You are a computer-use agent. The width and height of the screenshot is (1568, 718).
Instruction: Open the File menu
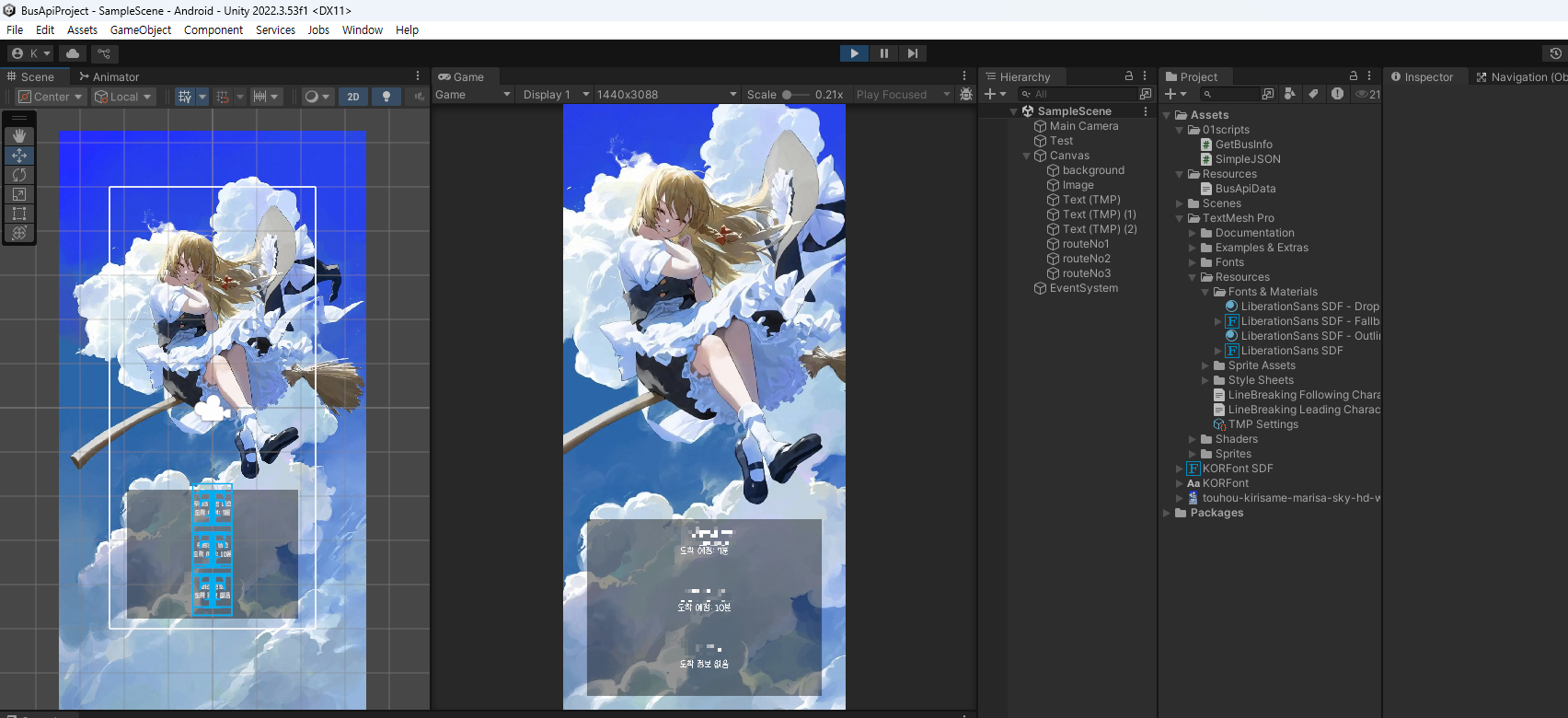15,30
